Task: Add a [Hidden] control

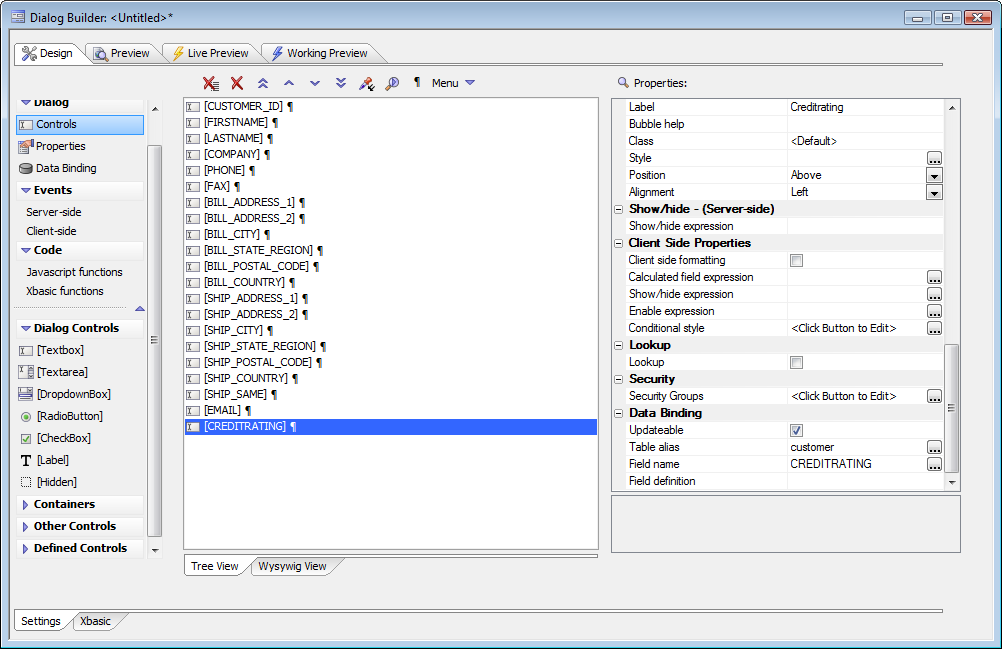Action: point(48,482)
